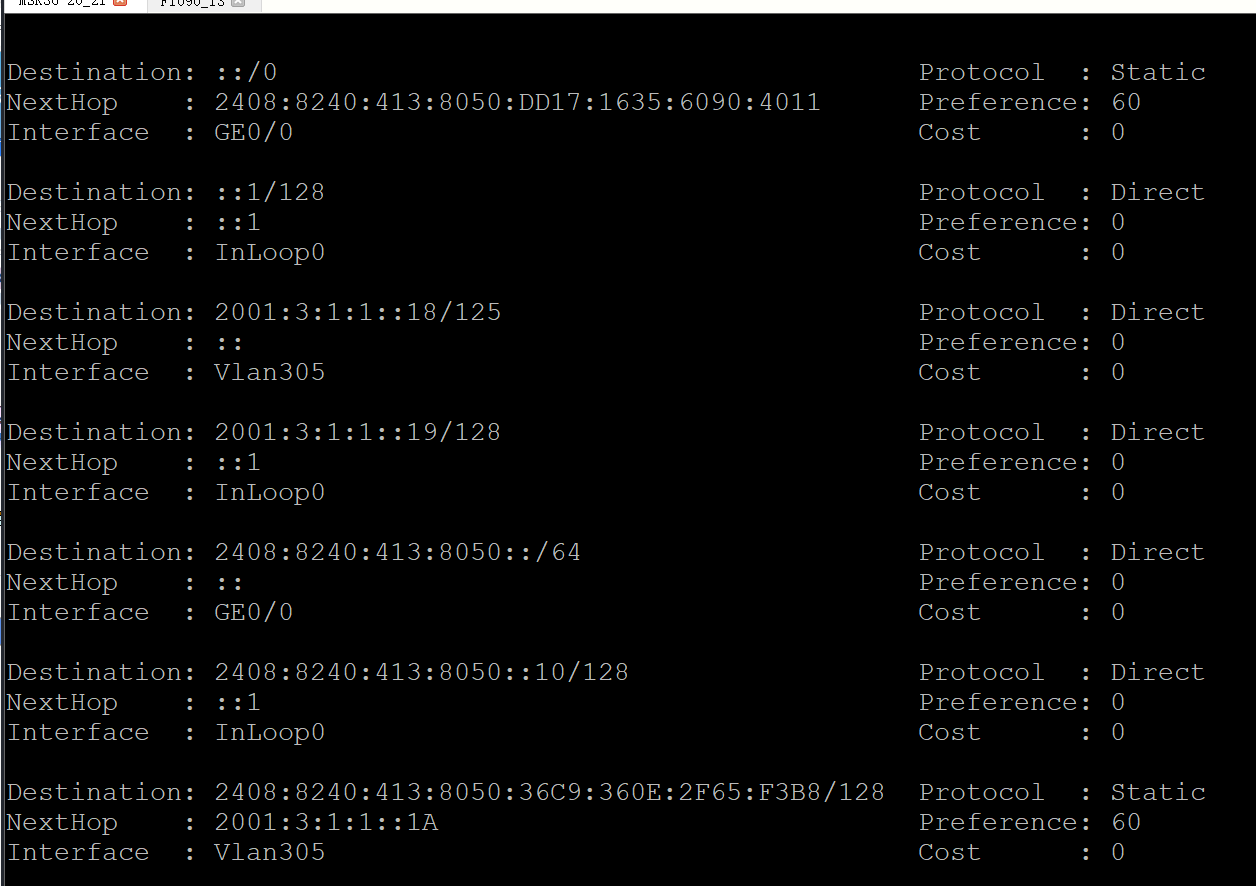This screenshot has height=886, width=1256.
Task: Click next hop 2408:8240:413:8050:DD17:1635:6090:4011
Action: coord(517,103)
